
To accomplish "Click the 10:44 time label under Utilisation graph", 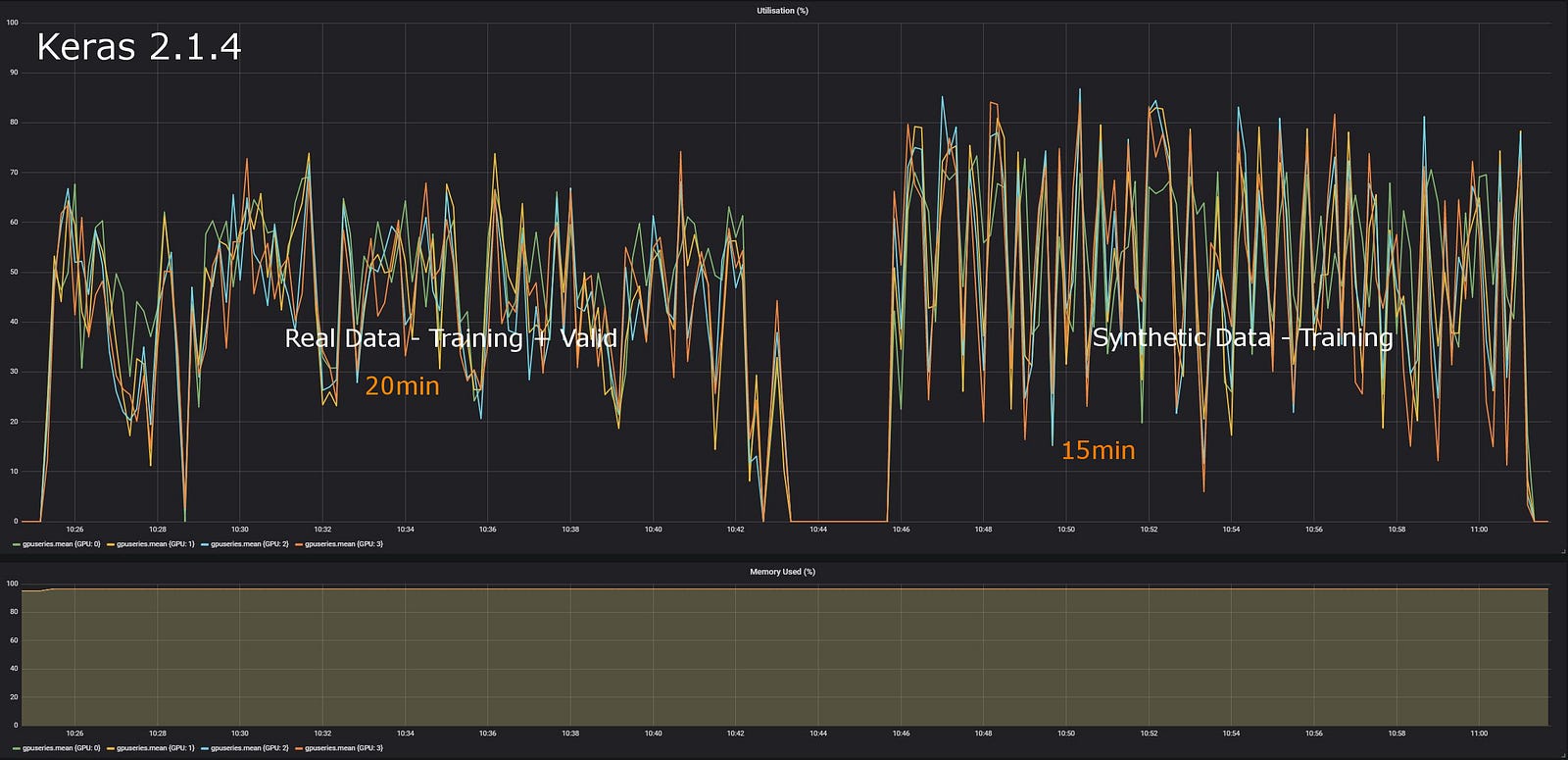I will (818, 530).
